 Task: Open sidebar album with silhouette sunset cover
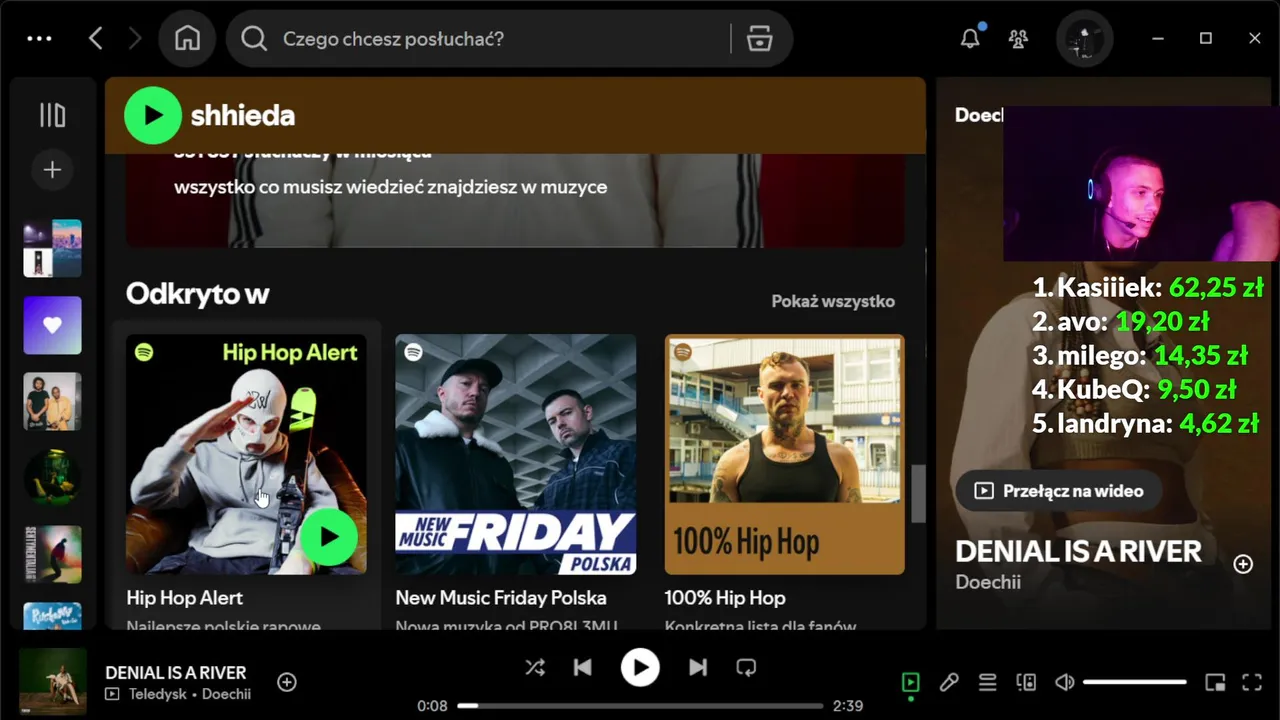pos(52,555)
